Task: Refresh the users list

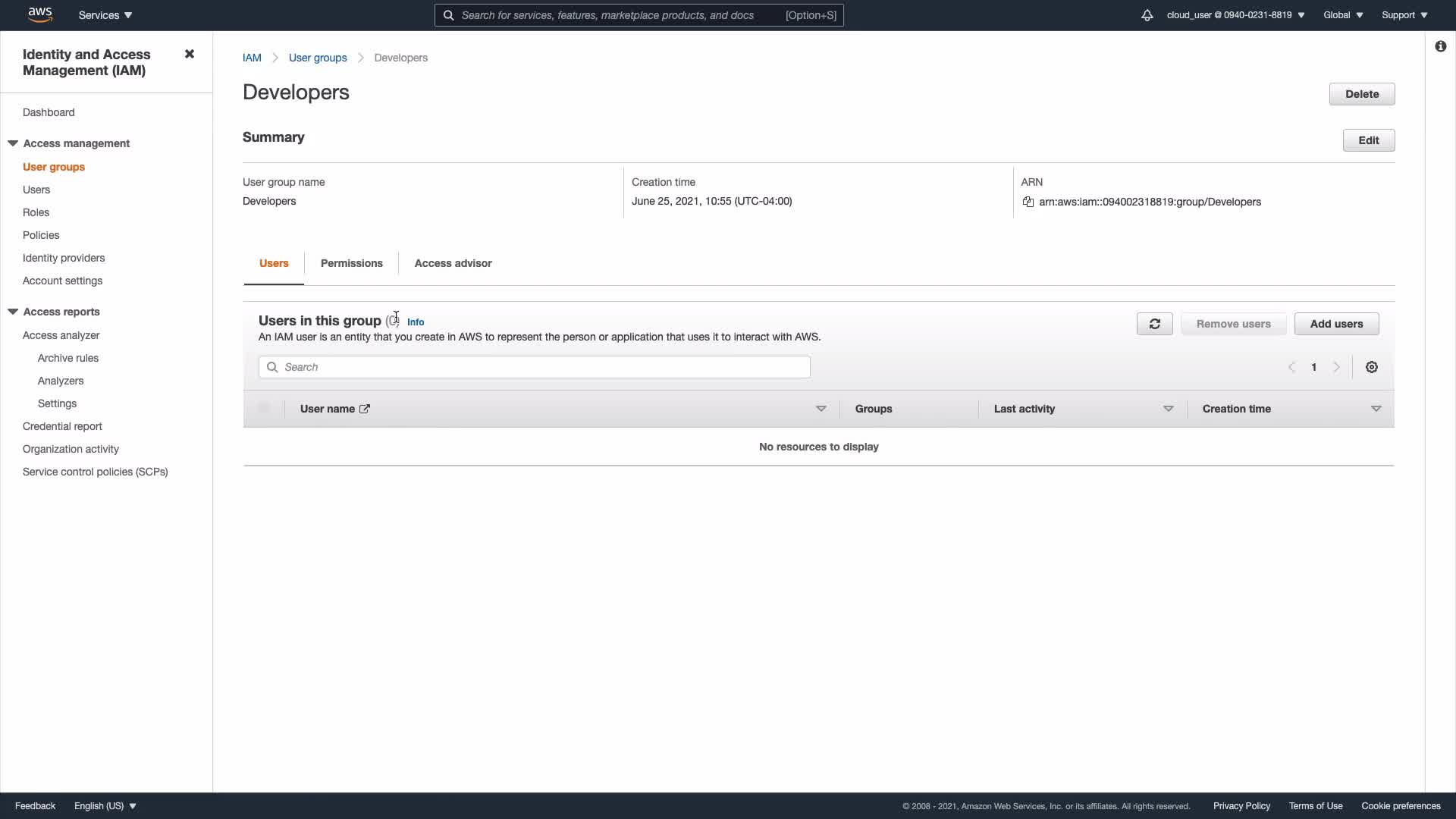Action: (x=1154, y=324)
